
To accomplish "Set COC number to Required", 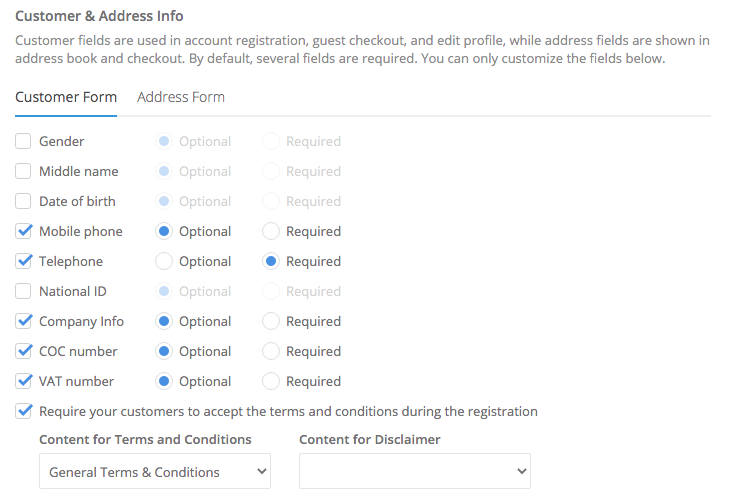I will (270, 352).
